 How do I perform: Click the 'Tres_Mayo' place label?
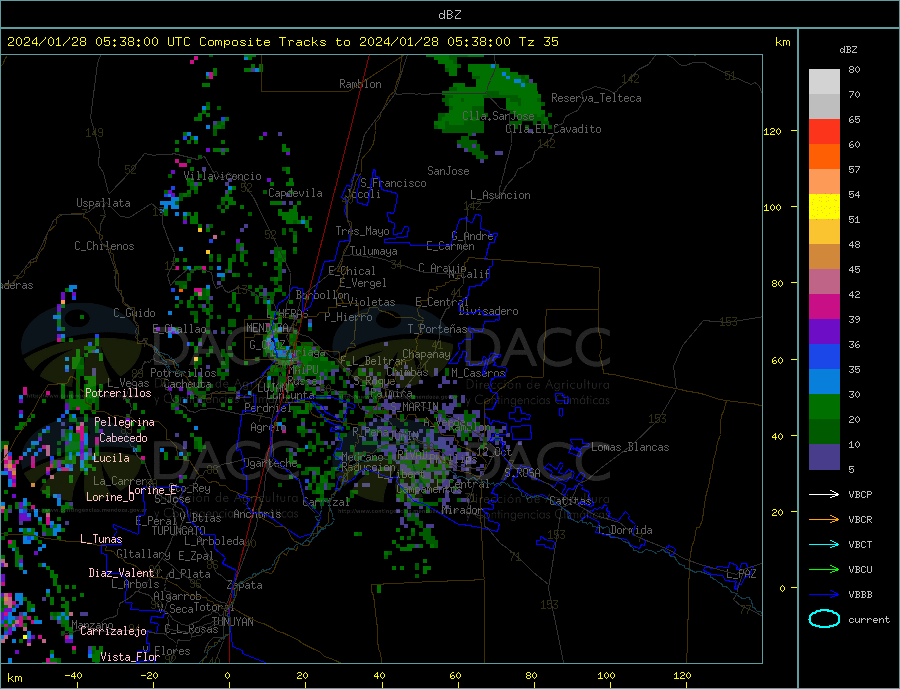point(362,231)
